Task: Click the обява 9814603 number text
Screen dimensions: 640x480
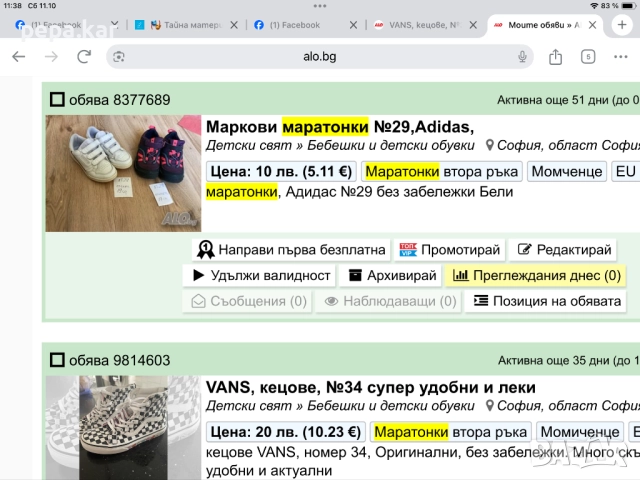Action: (120, 360)
